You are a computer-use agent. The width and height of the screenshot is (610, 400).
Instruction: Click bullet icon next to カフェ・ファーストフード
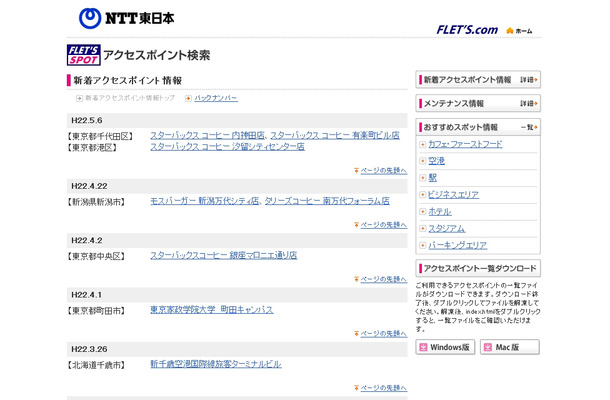pos(422,144)
